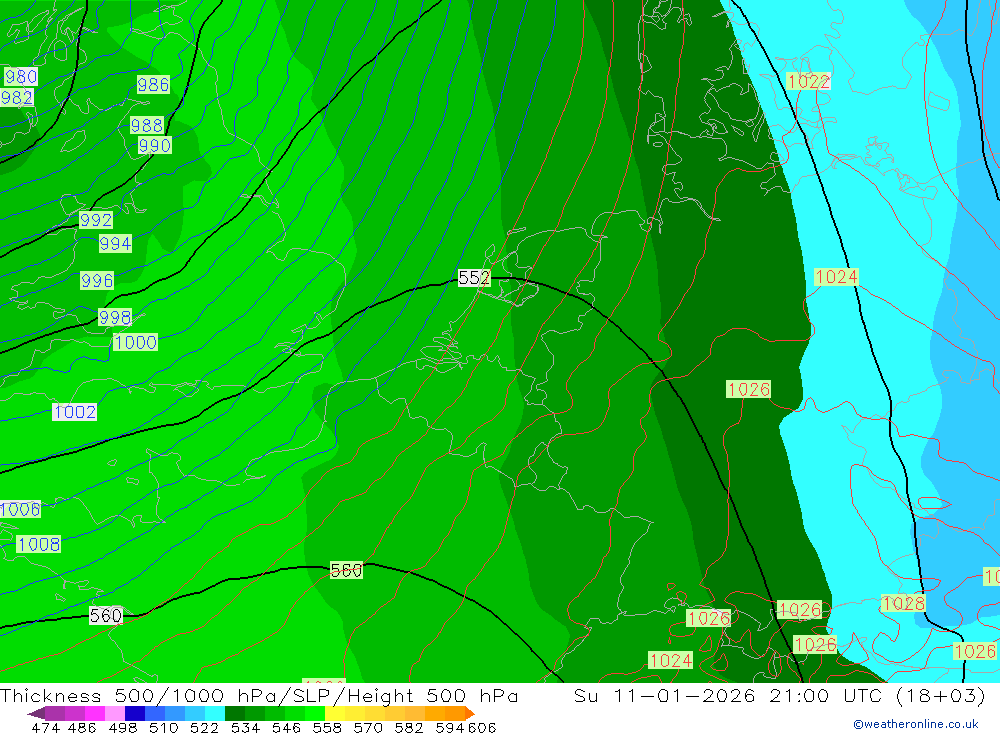Image resolution: width=1000 pixels, height=733 pixels.
Task: Click the 486 legend value
Action: click(82, 727)
